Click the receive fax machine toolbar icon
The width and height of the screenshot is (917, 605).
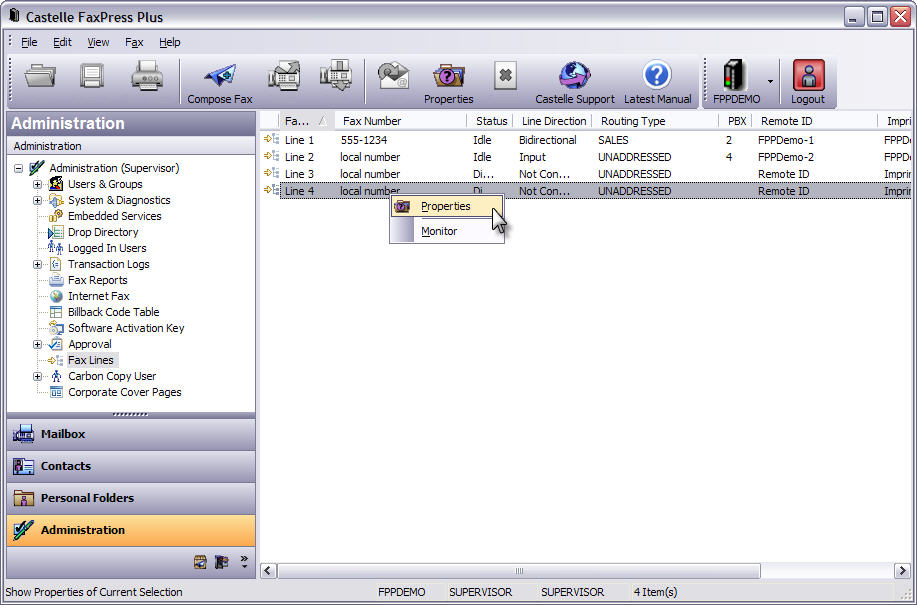coord(336,76)
